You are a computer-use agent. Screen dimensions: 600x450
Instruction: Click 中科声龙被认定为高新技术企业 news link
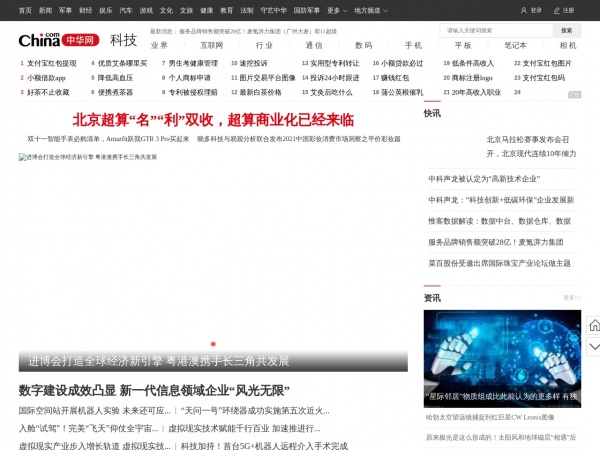tap(483, 178)
